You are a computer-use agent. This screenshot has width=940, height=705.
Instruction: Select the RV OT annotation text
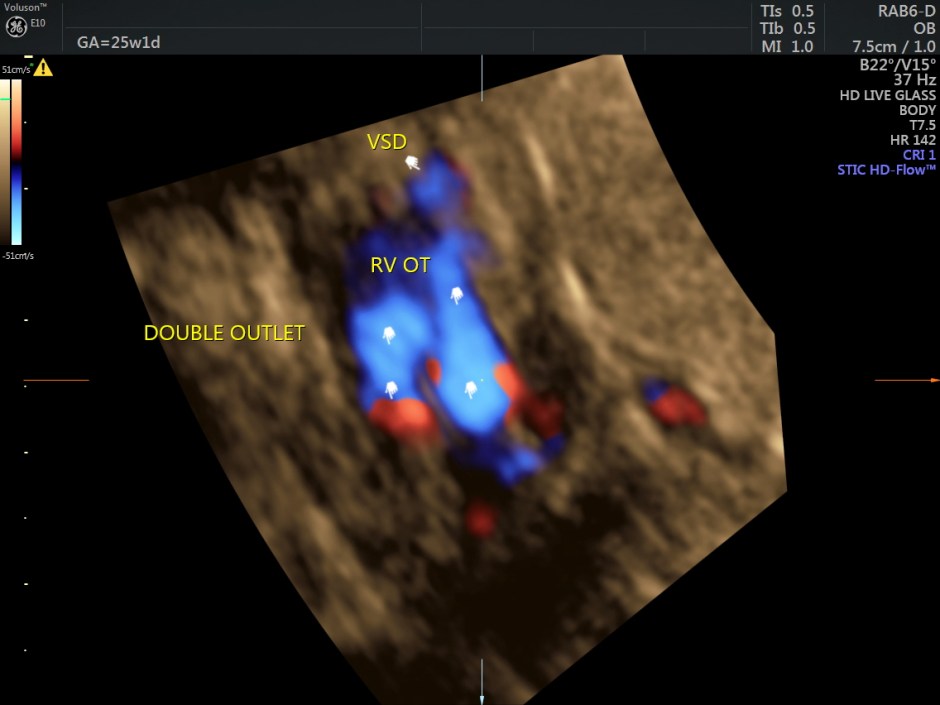pyautogui.click(x=401, y=265)
